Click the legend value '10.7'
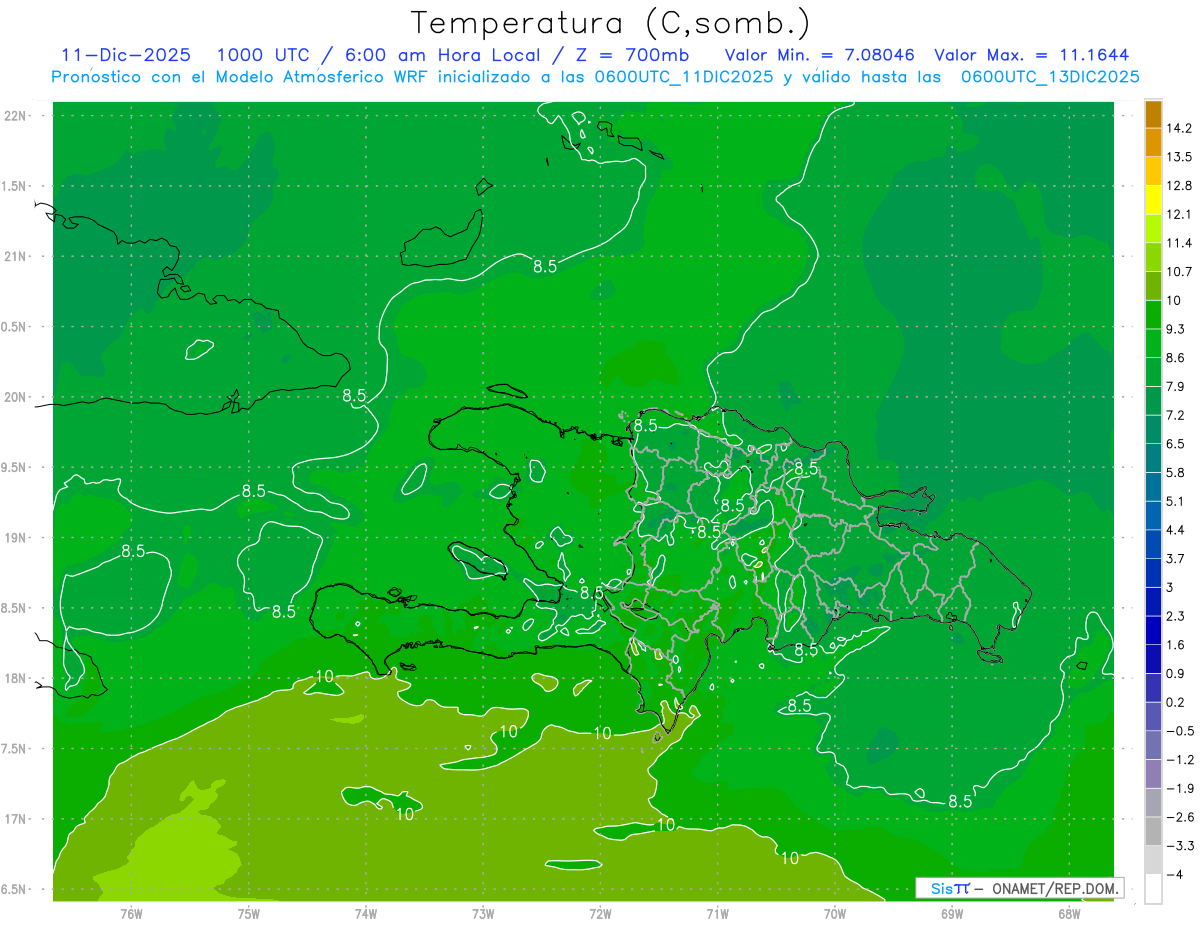 [x=1179, y=272]
